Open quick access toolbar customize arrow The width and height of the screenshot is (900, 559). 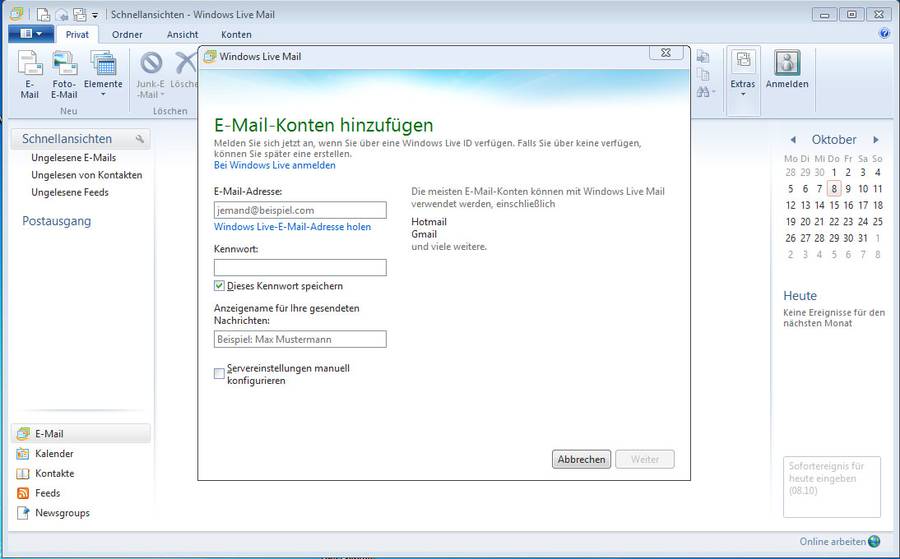[95, 15]
